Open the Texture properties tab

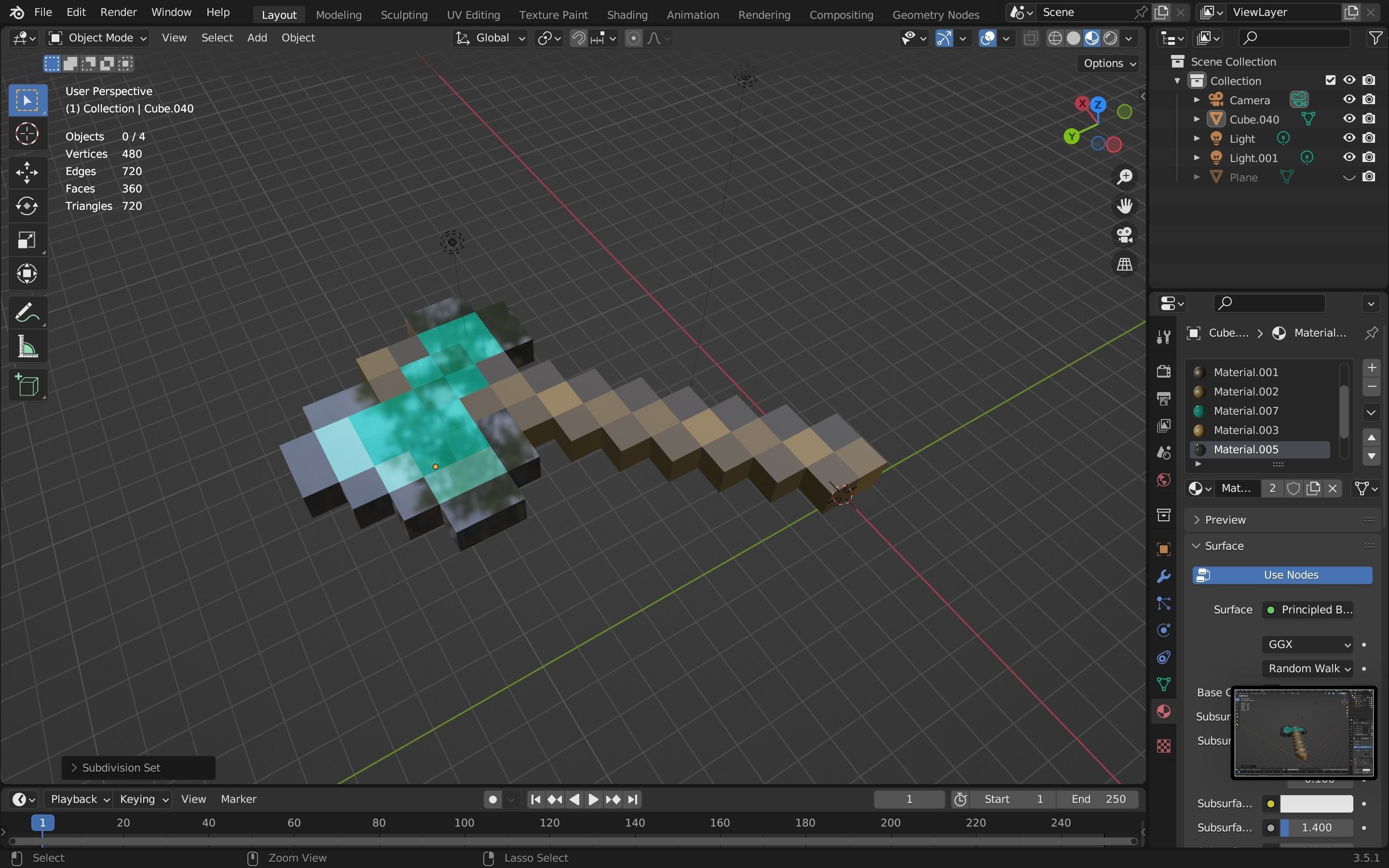pos(1163,746)
